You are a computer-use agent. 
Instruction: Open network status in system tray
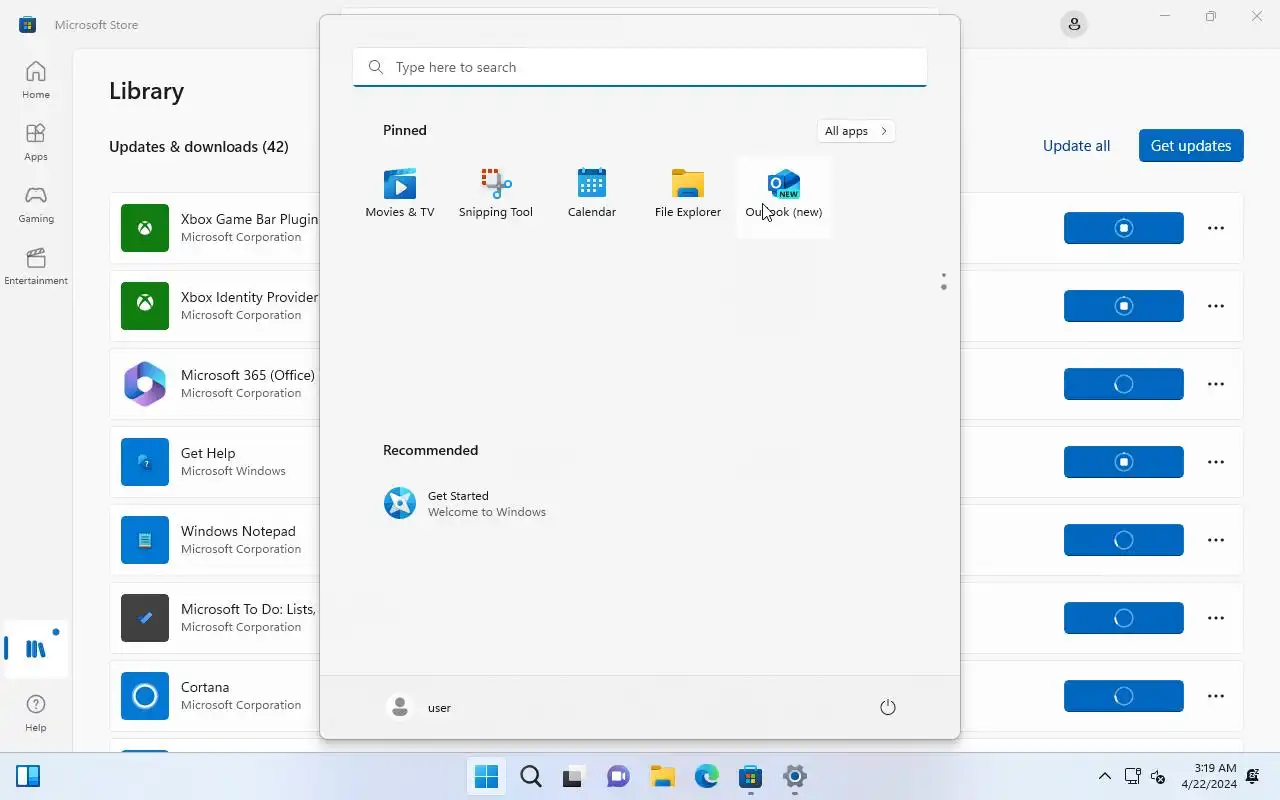click(x=1133, y=776)
